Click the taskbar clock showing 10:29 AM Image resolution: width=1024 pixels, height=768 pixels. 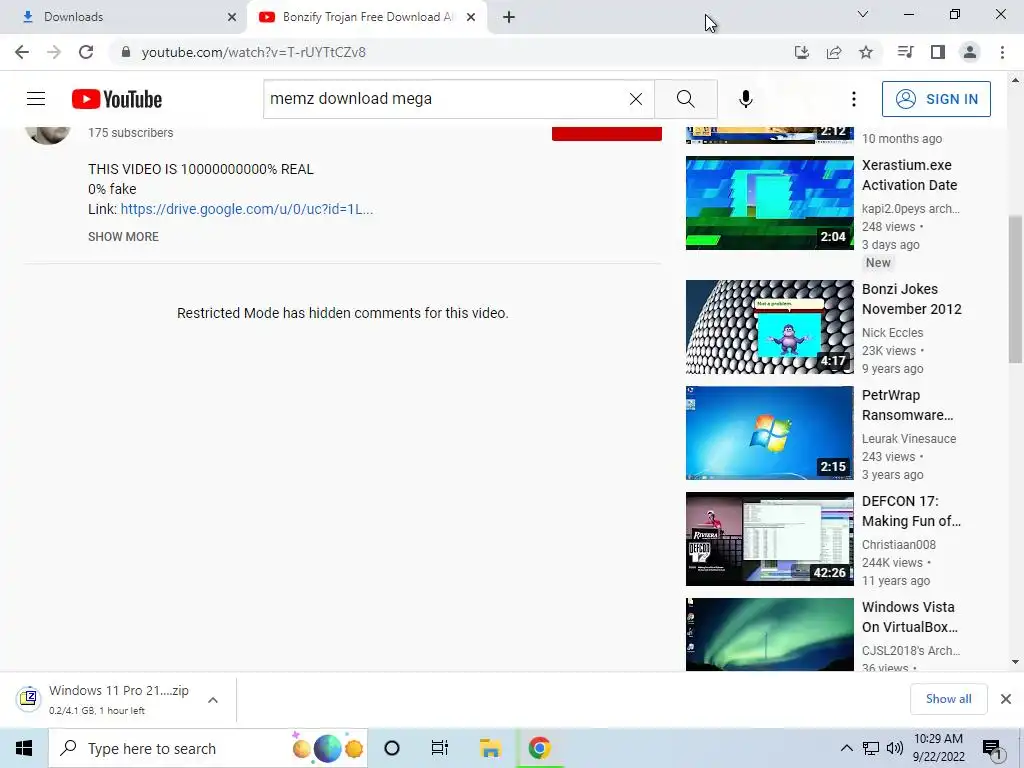click(x=938, y=748)
